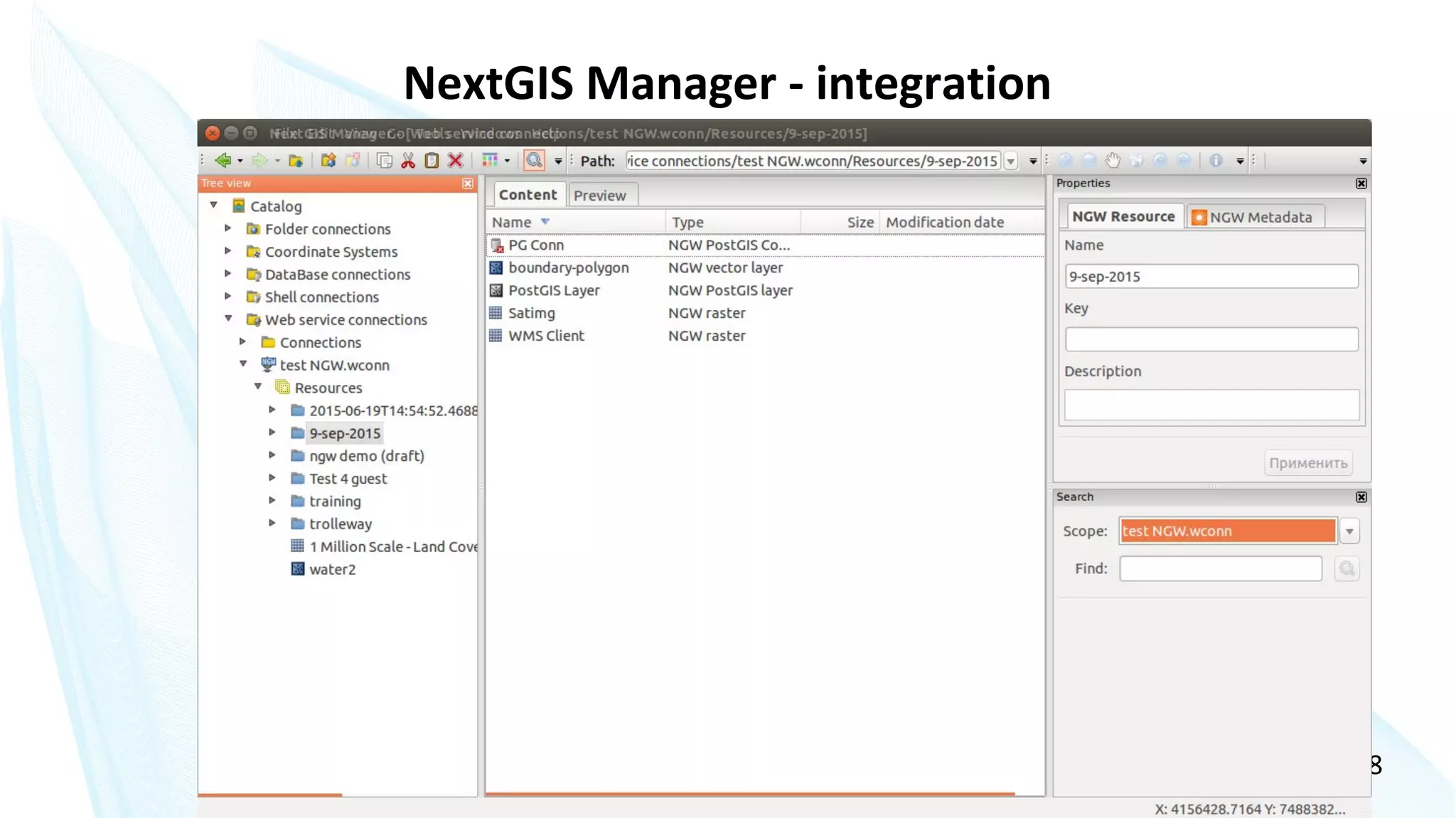Select the PostGIS Layer row

pos(765,290)
